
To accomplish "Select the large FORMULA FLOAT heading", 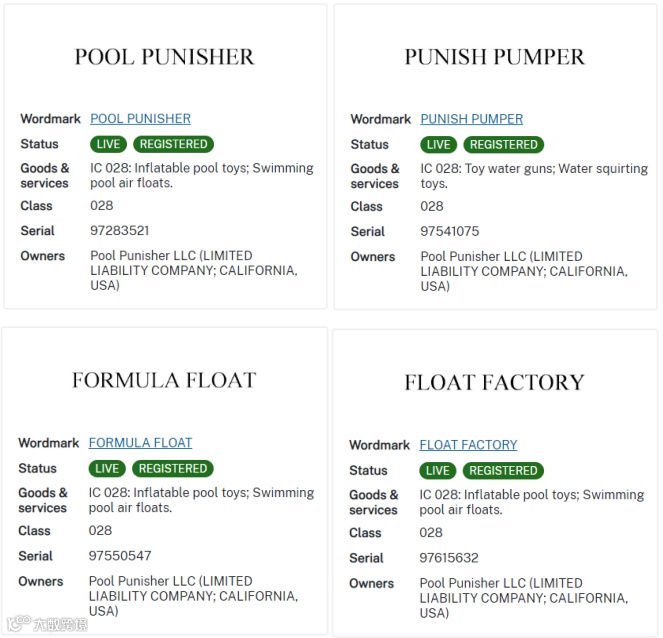I will pos(164,380).
